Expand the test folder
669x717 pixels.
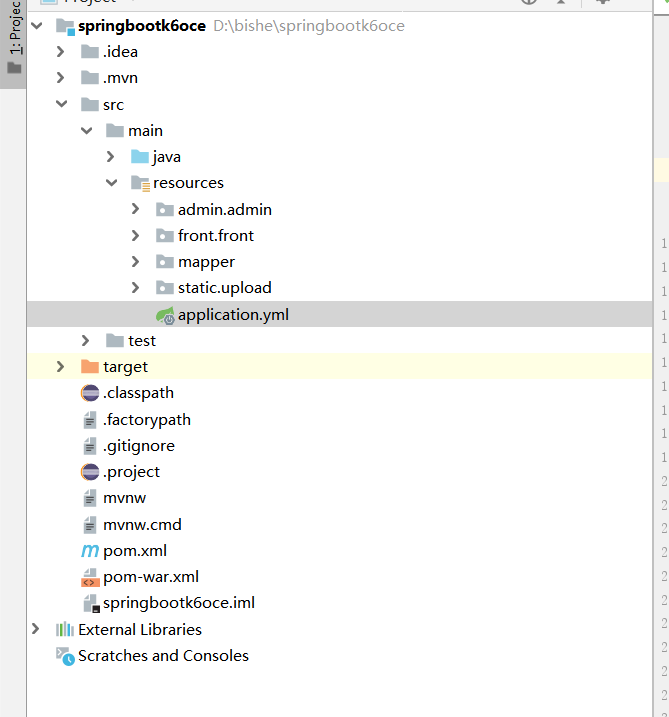[86, 341]
